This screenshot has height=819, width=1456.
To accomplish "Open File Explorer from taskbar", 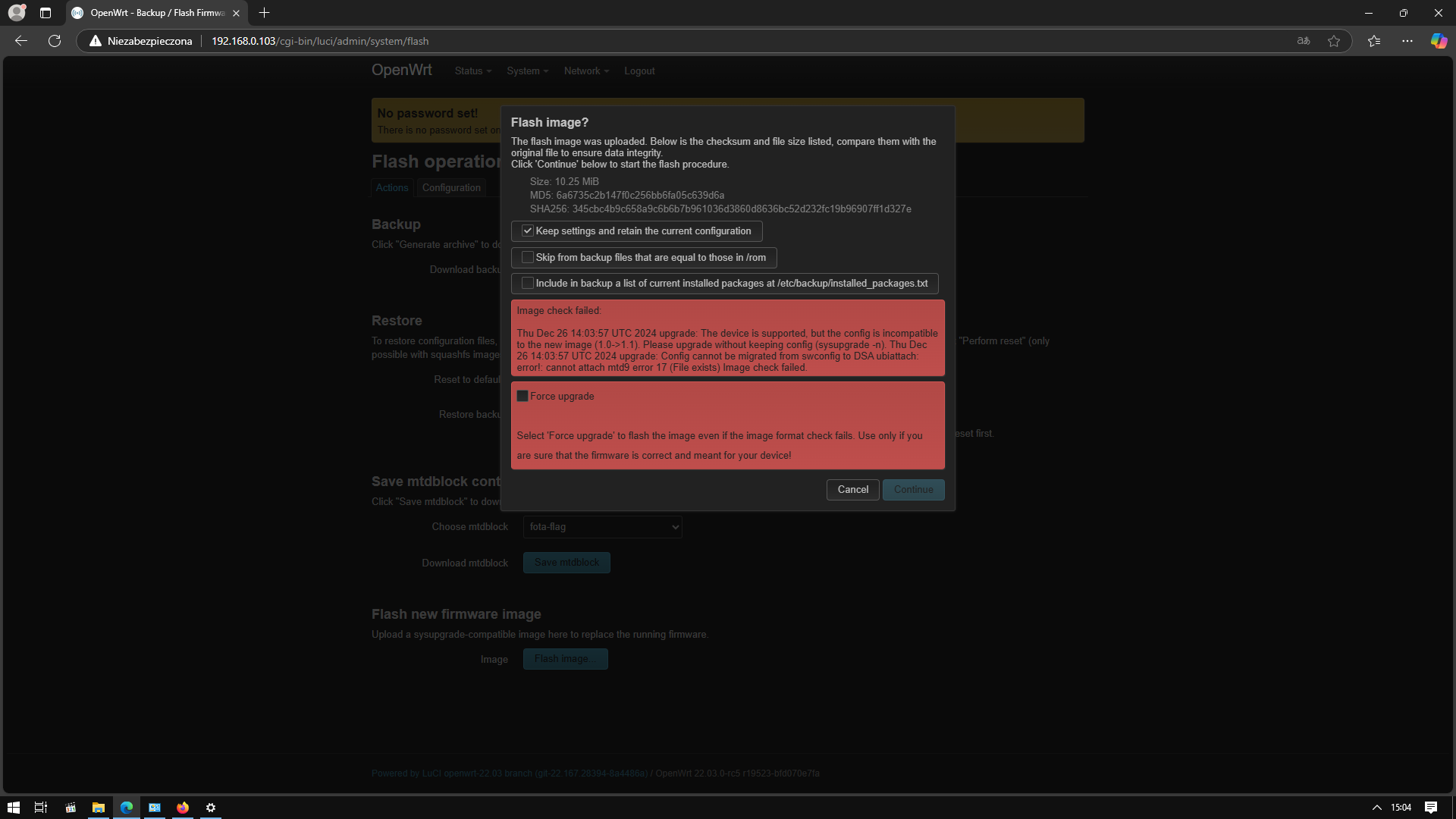I will click(x=99, y=808).
